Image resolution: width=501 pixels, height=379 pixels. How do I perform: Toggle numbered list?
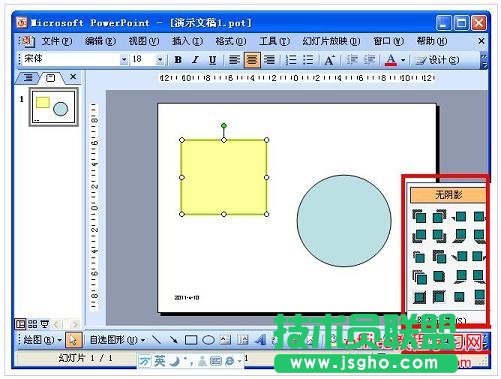(291, 60)
